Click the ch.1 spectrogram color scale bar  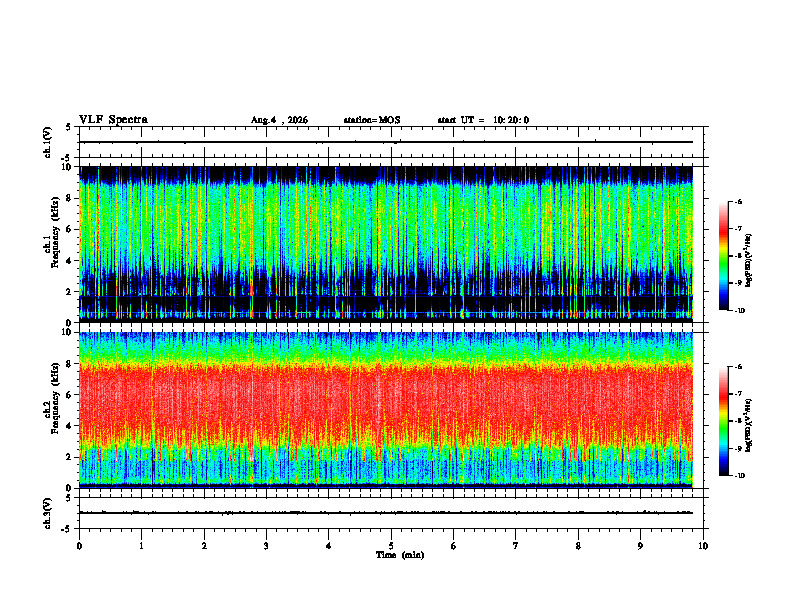[723, 256]
